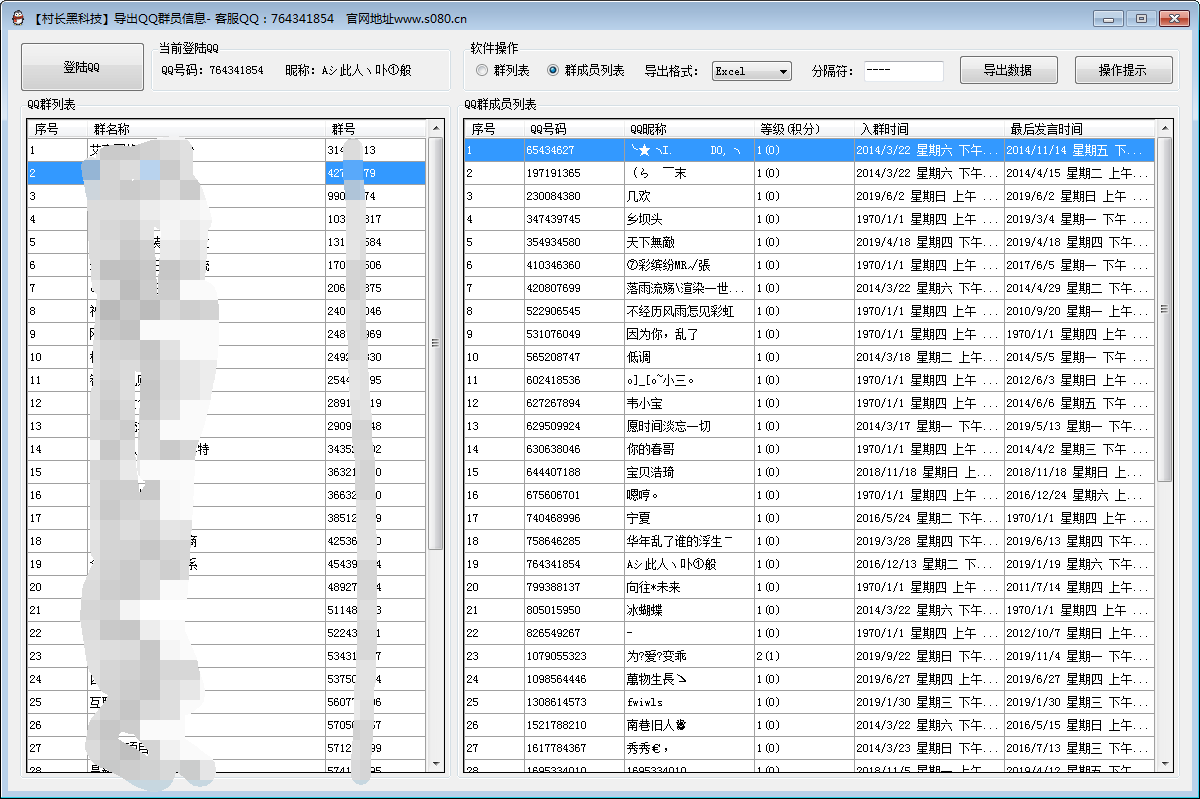This screenshot has width=1200, height=799.
Task: Click the 群号 column header
Action: 376,129
